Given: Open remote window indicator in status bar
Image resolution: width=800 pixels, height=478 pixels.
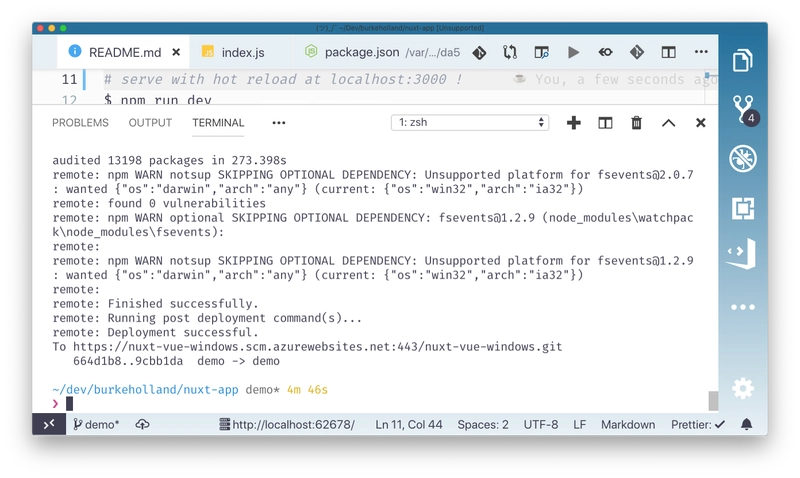Looking at the screenshot, I should pyautogui.click(x=49, y=424).
